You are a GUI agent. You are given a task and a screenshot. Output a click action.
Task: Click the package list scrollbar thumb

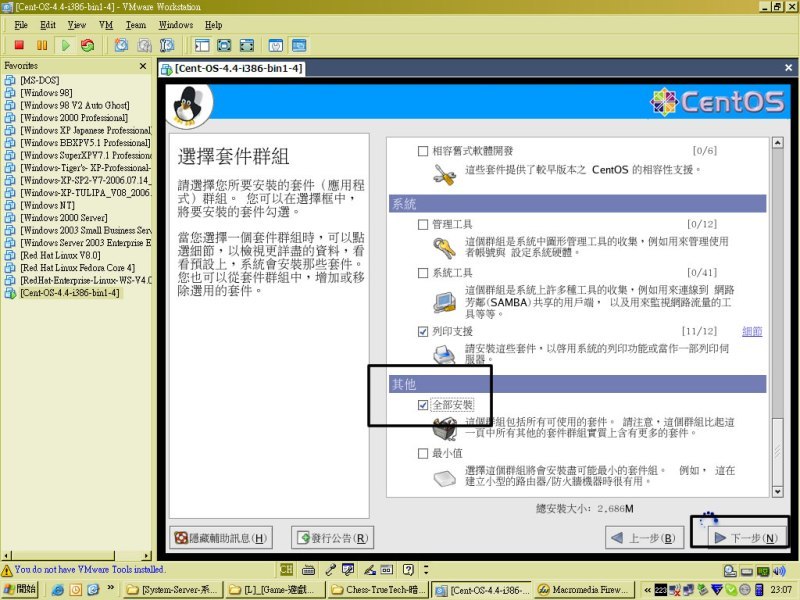pyautogui.click(x=778, y=451)
